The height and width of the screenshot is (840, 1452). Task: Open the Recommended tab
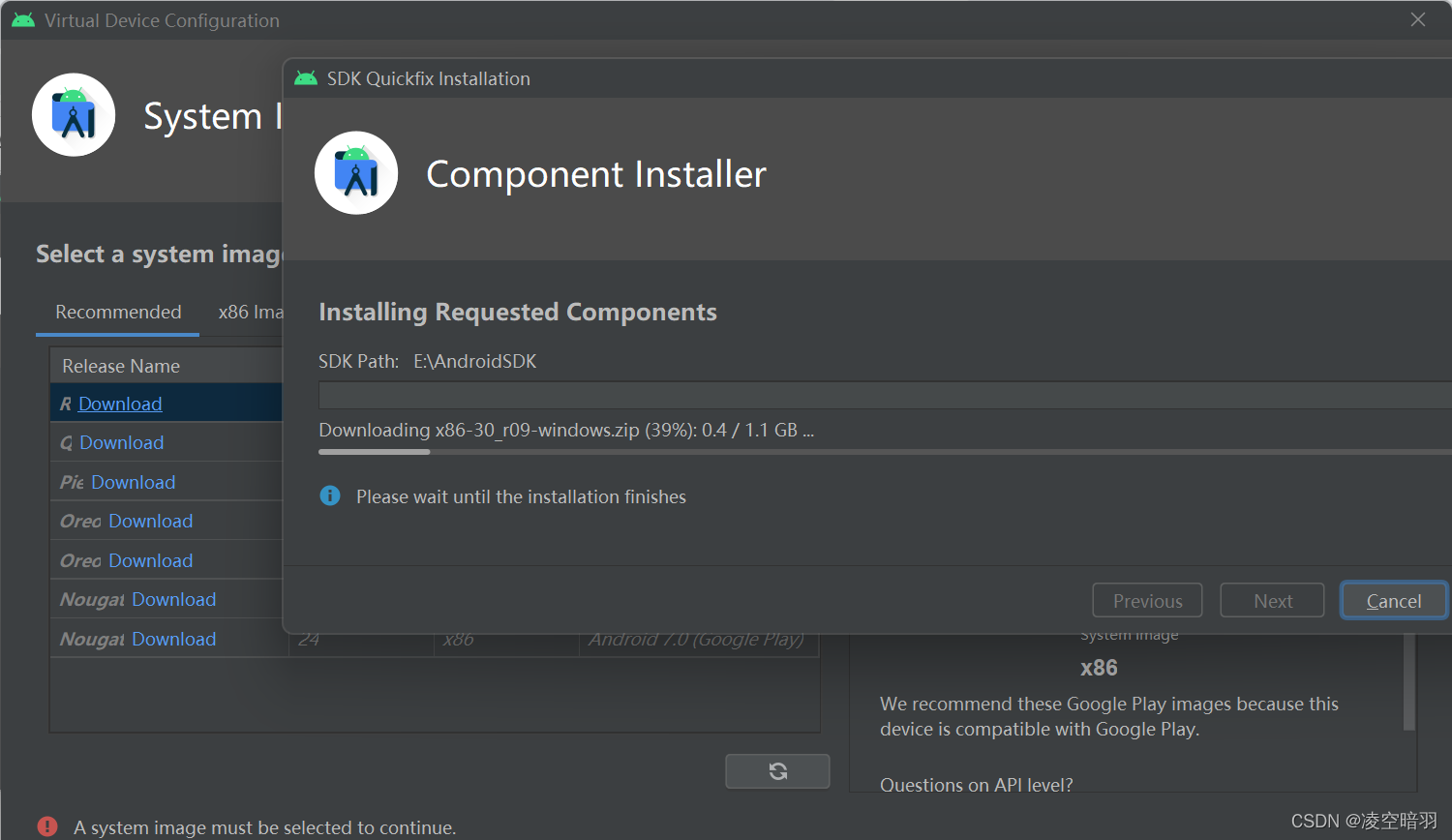(118, 313)
